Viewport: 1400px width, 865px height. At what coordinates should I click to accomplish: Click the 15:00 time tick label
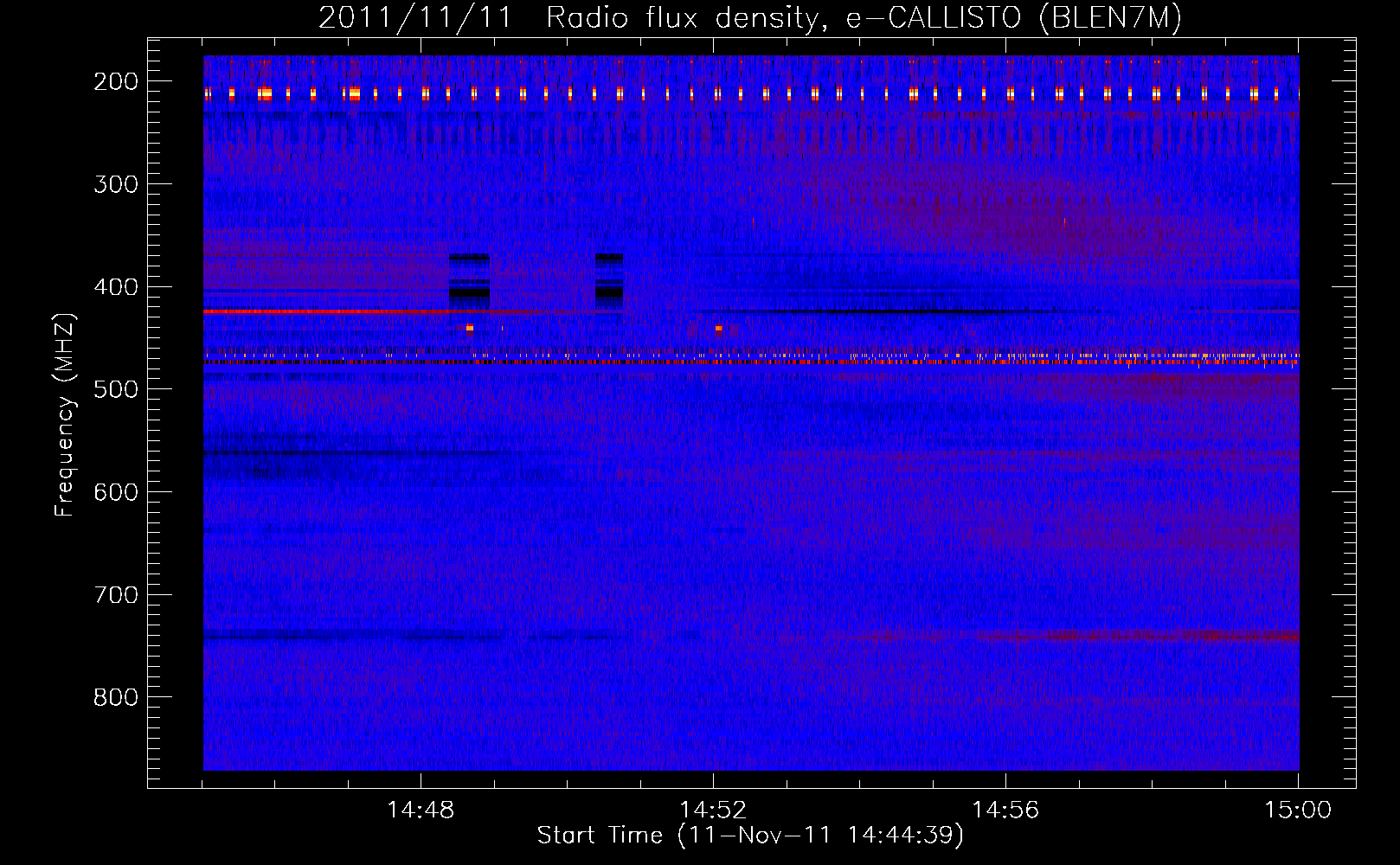tap(1298, 811)
